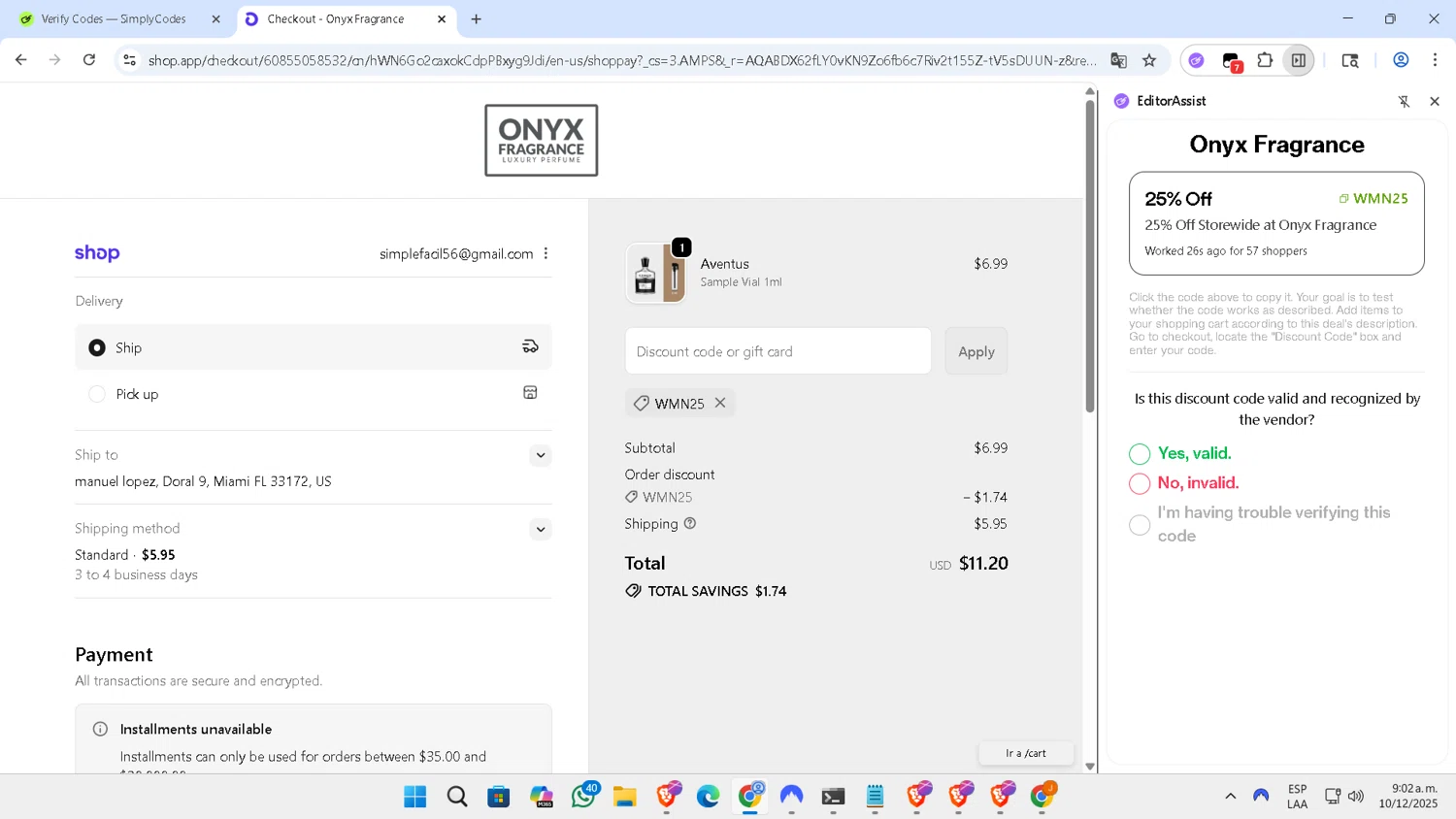Image resolution: width=1456 pixels, height=819 pixels.
Task: Copy the WMN25 code in side panel
Action: tap(1373, 198)
